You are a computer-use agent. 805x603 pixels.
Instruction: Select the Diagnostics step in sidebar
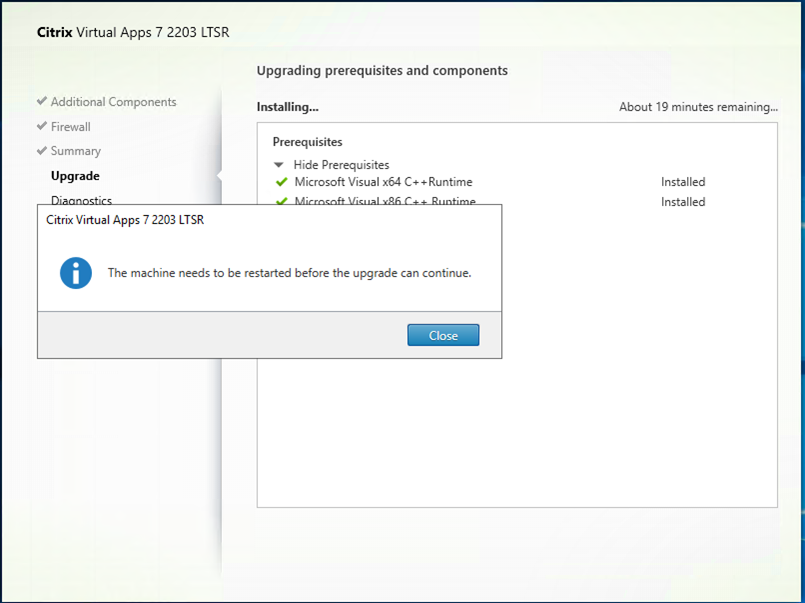click(82, 200)
